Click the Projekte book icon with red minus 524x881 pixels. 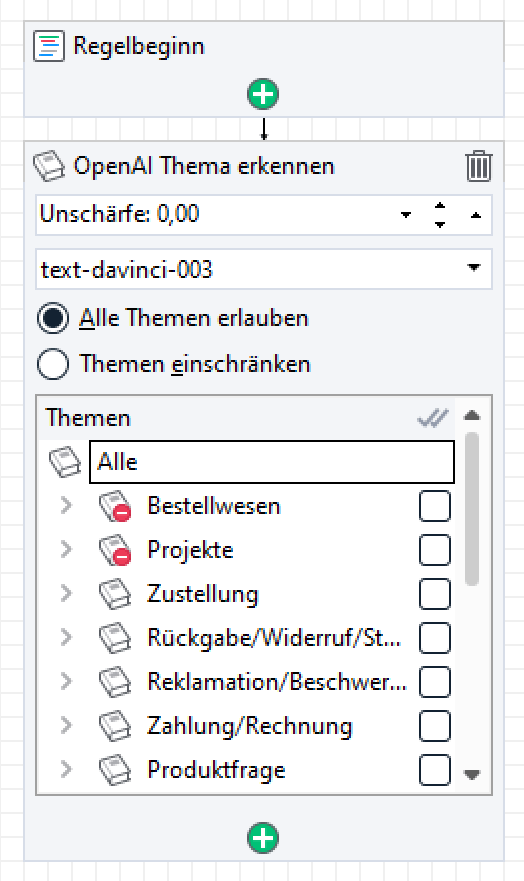[115, 550]
